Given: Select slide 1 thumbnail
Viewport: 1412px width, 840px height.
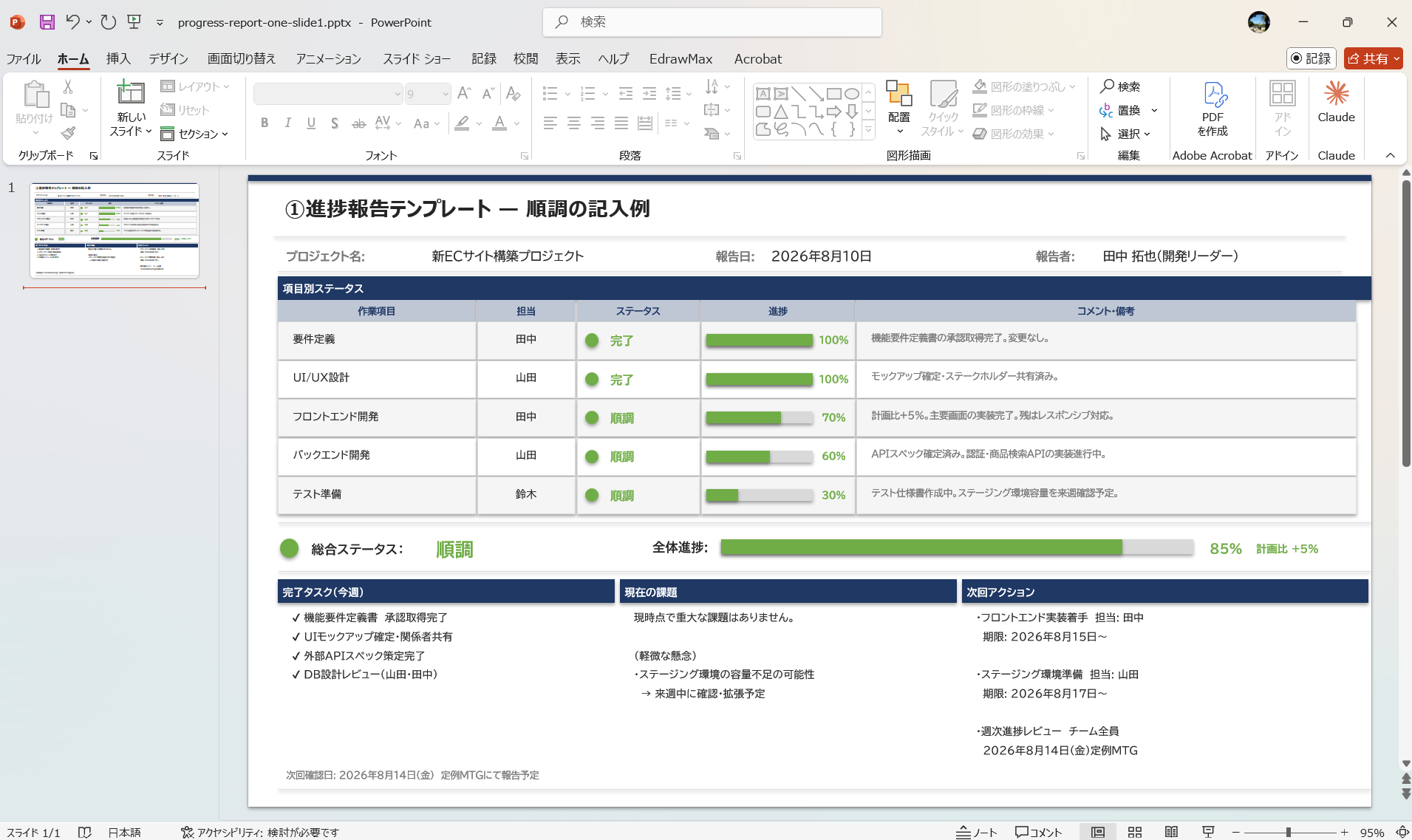Looking at the screenshot, I should (115, 230).
